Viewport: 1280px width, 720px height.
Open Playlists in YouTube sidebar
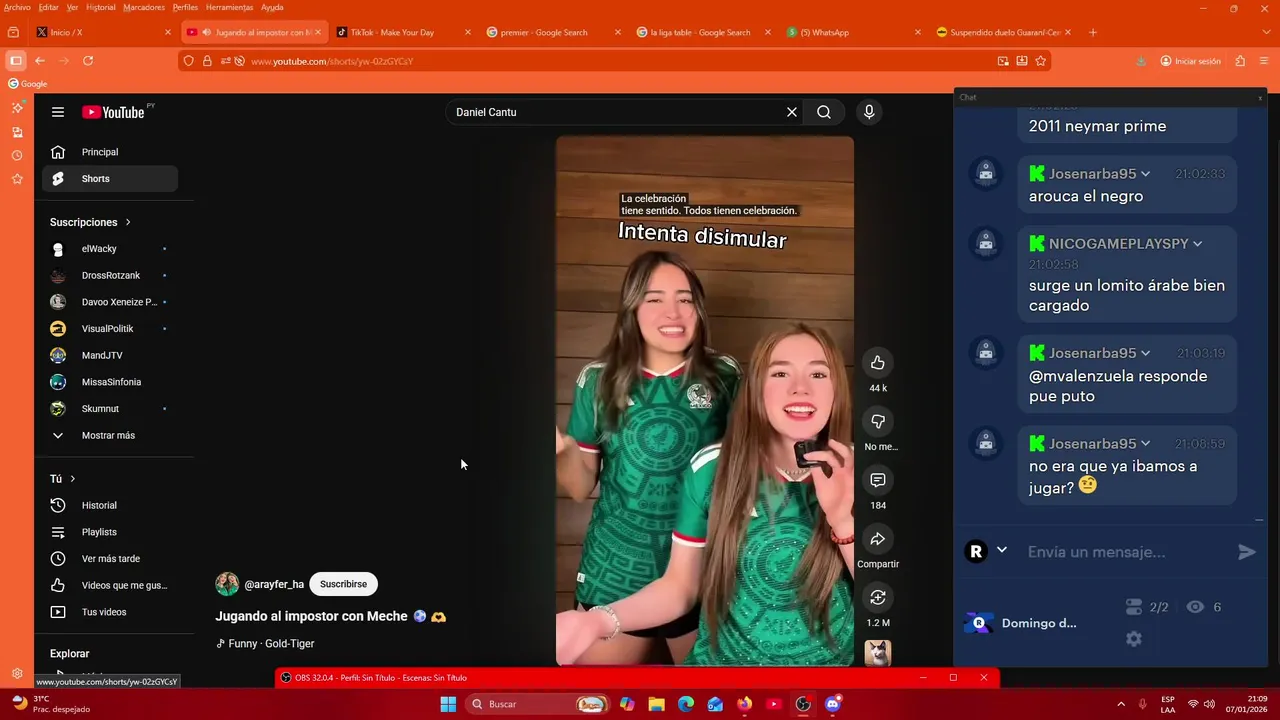(110, 532)
